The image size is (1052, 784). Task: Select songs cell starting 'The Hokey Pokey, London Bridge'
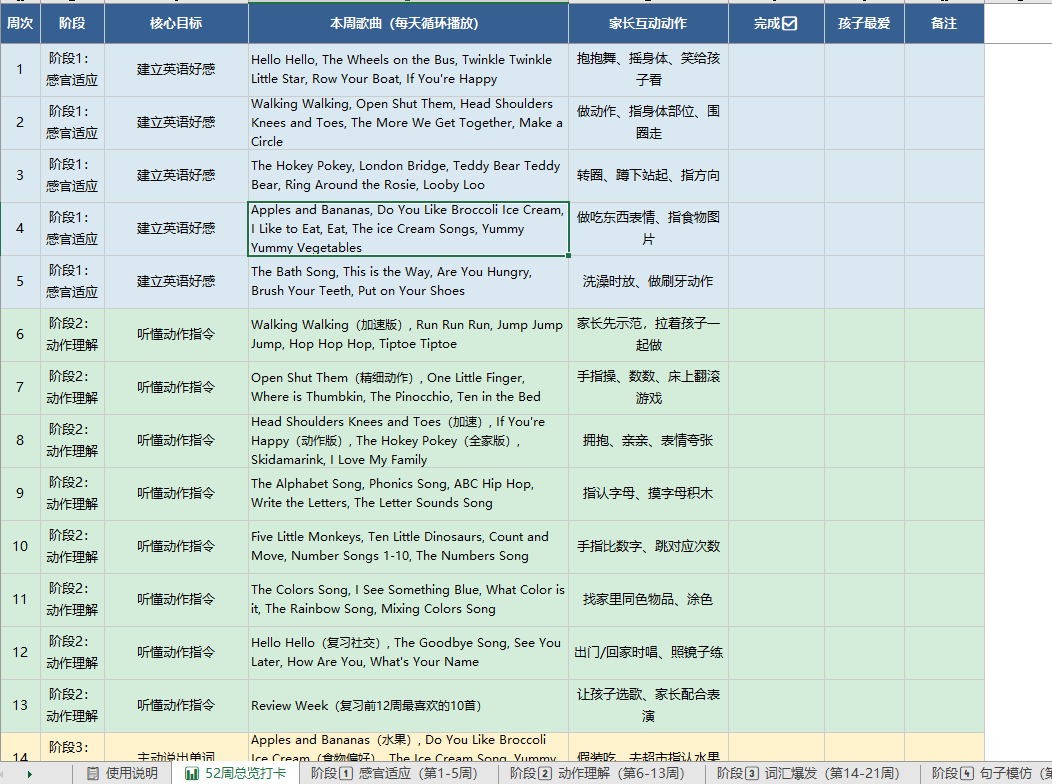(408, 176)
